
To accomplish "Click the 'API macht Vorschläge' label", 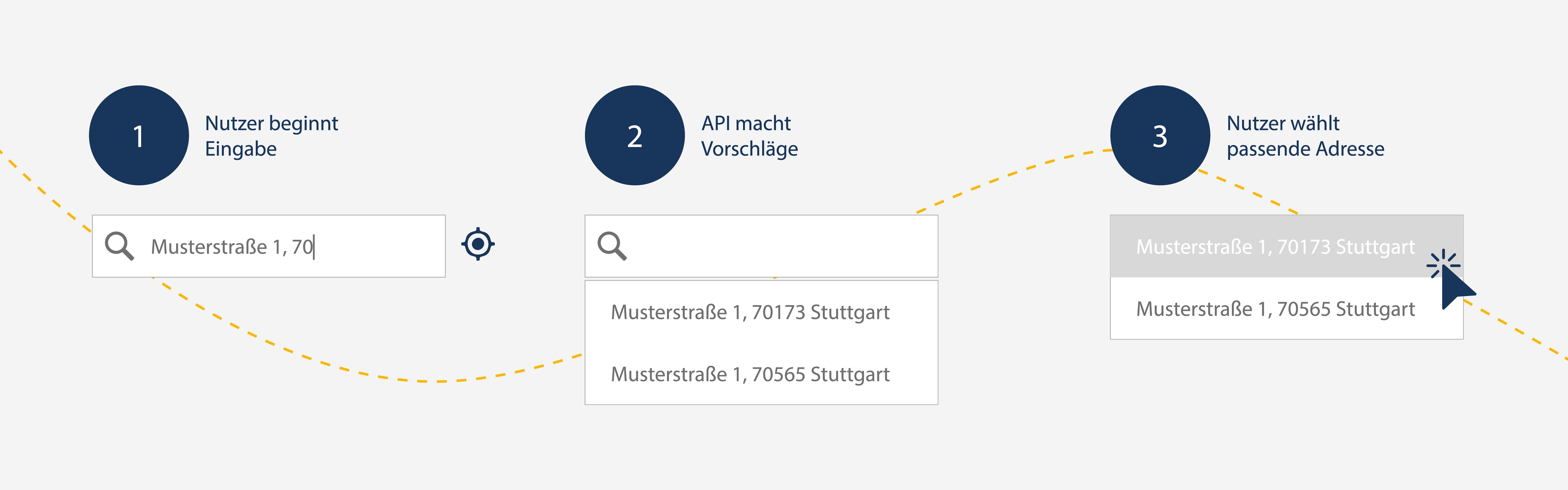I will pos(749,136).
